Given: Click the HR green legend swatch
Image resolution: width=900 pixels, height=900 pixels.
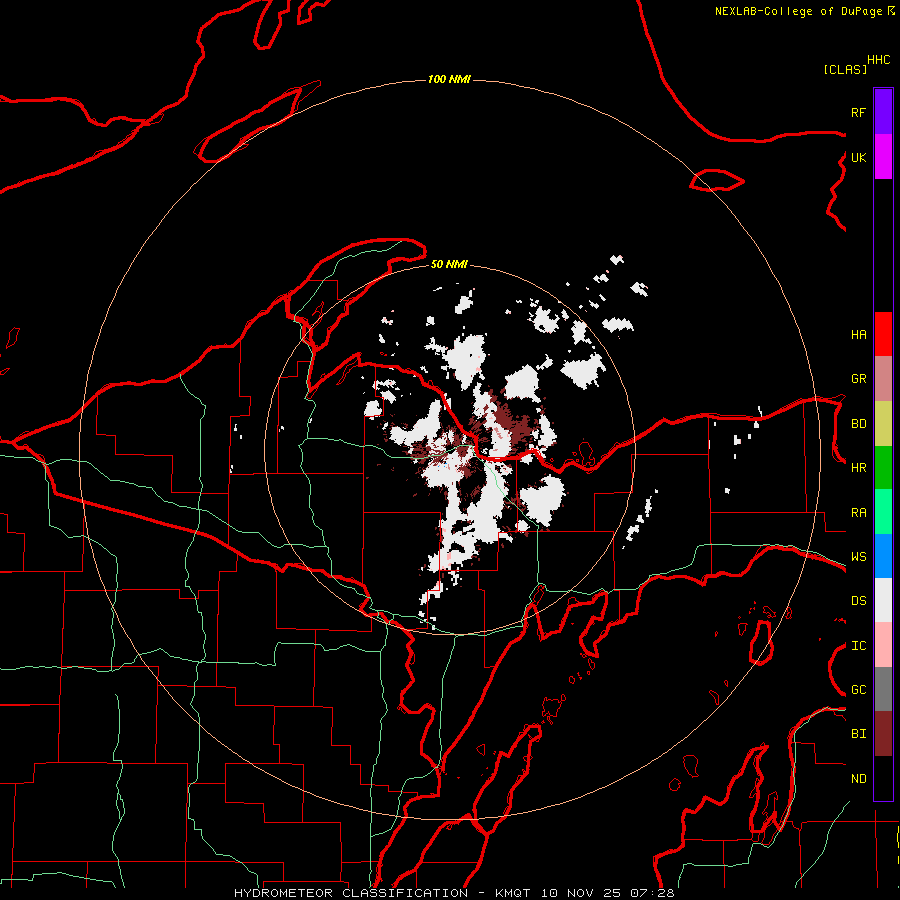Looking at the screenshot, I should click(883, 468).
